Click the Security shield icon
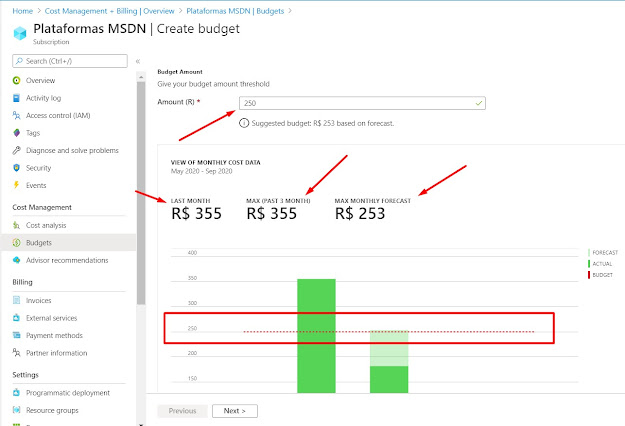Screen dimensions: 625x426 16,168
